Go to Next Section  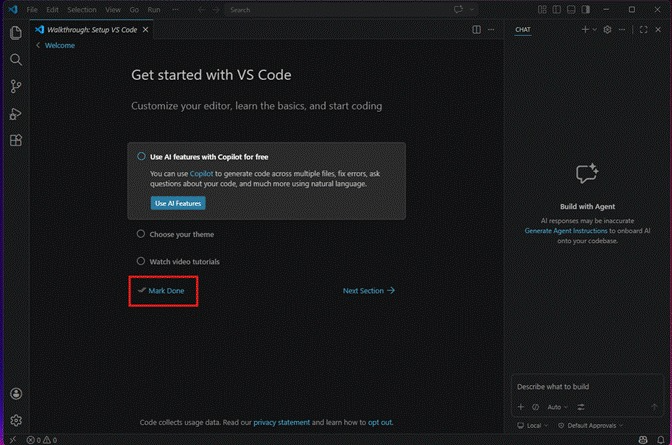point(369,291)
